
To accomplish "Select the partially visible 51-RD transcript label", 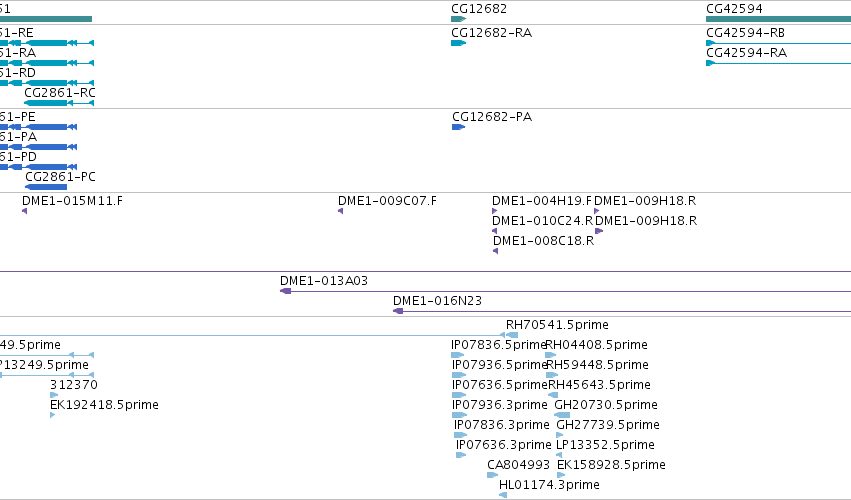I will [18, 73].
